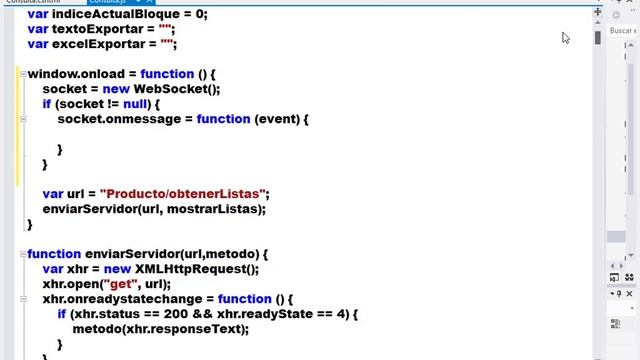Viewport: 640px width, 360px height.
Task: Click the variable name "textoExportar"
Action: [98, 29]
